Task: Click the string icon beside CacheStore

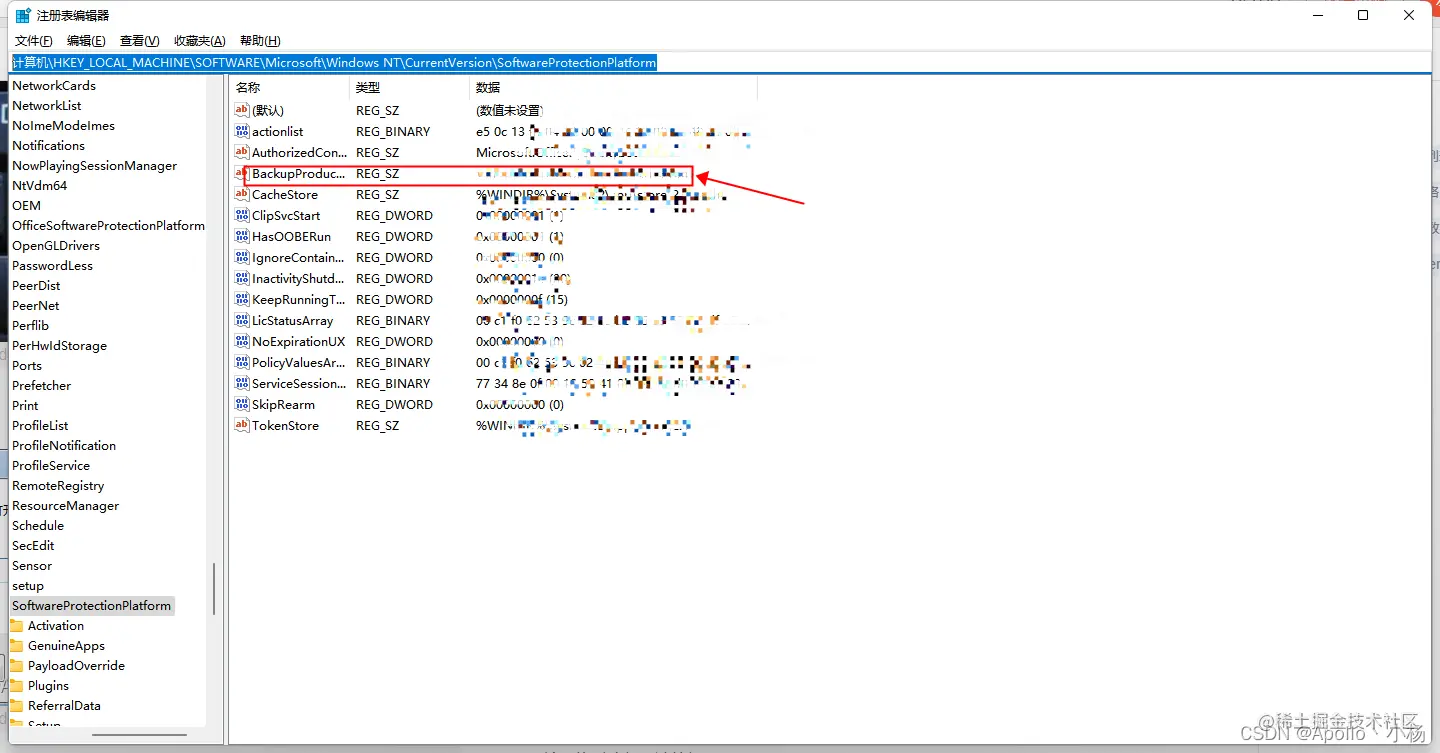Action: pyautogui.click(x=241, y=194)
